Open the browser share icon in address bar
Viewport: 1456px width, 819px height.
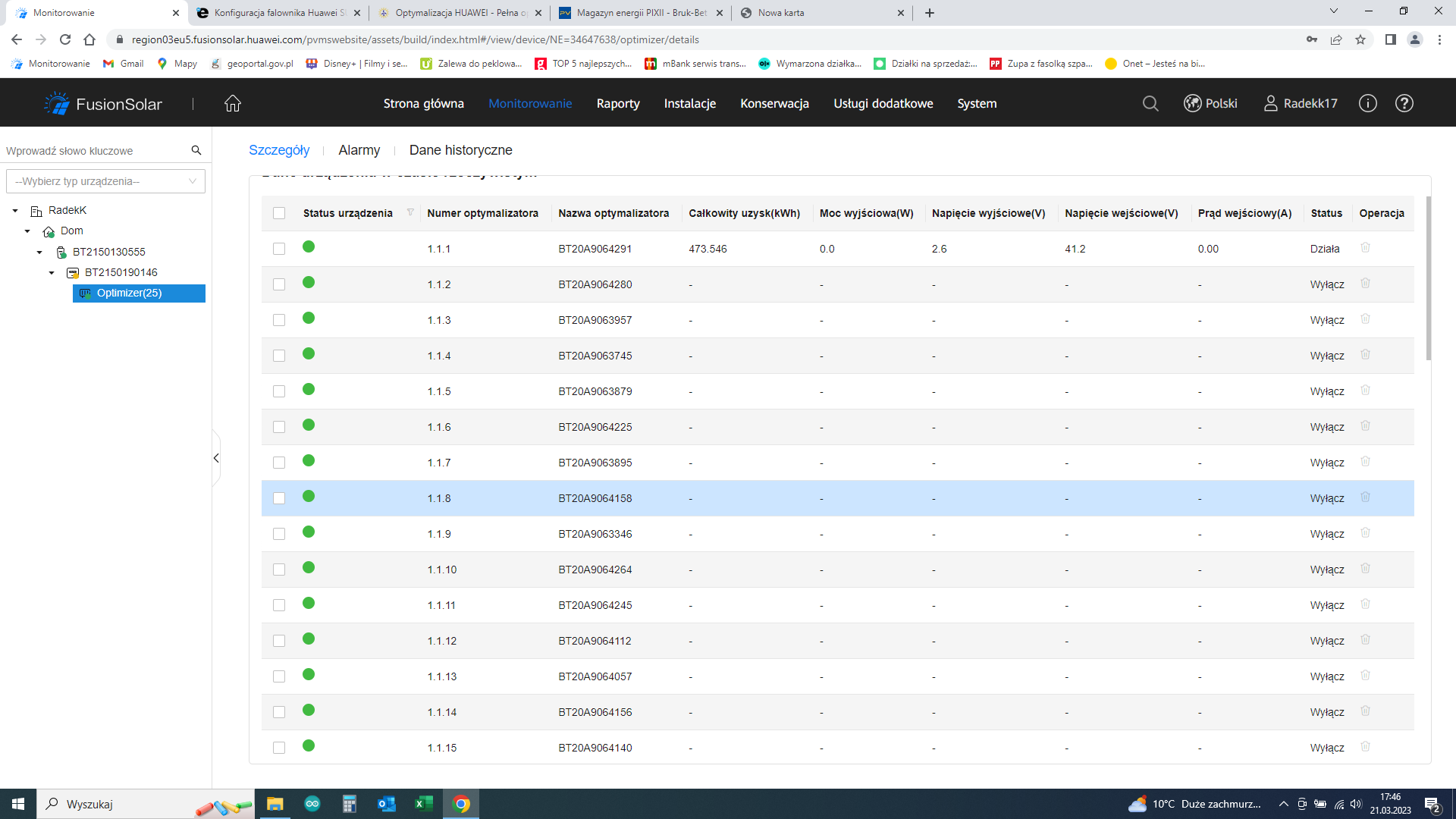(x=1336, y=39)
